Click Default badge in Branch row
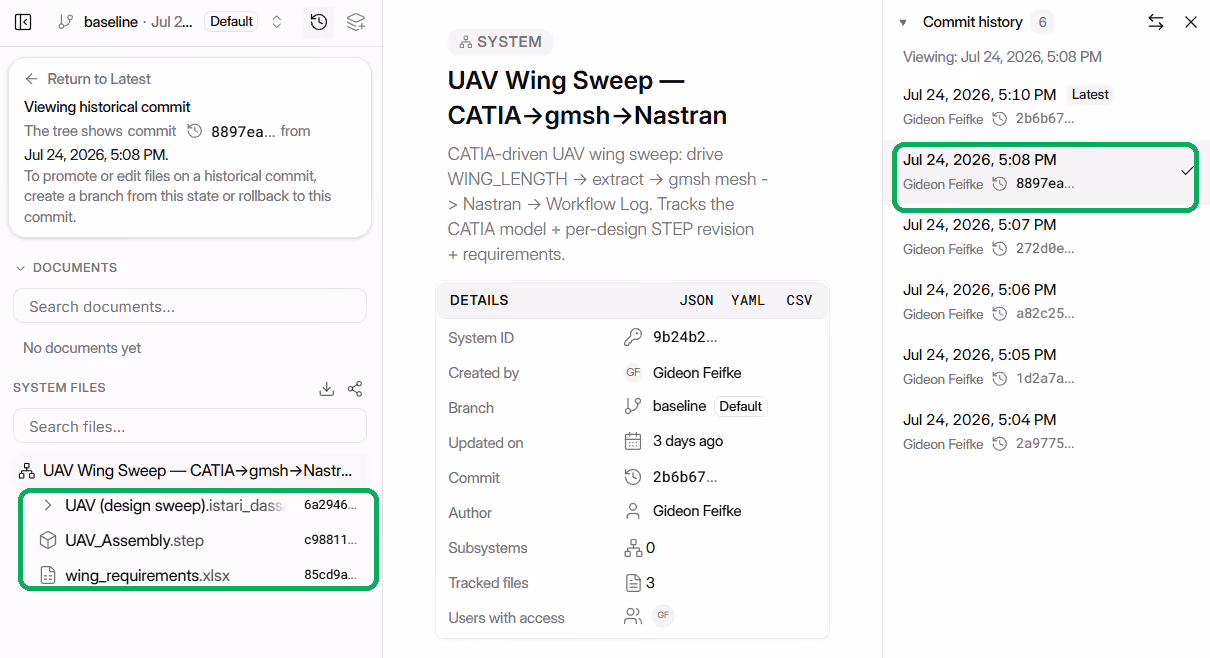 pos(741,407)
